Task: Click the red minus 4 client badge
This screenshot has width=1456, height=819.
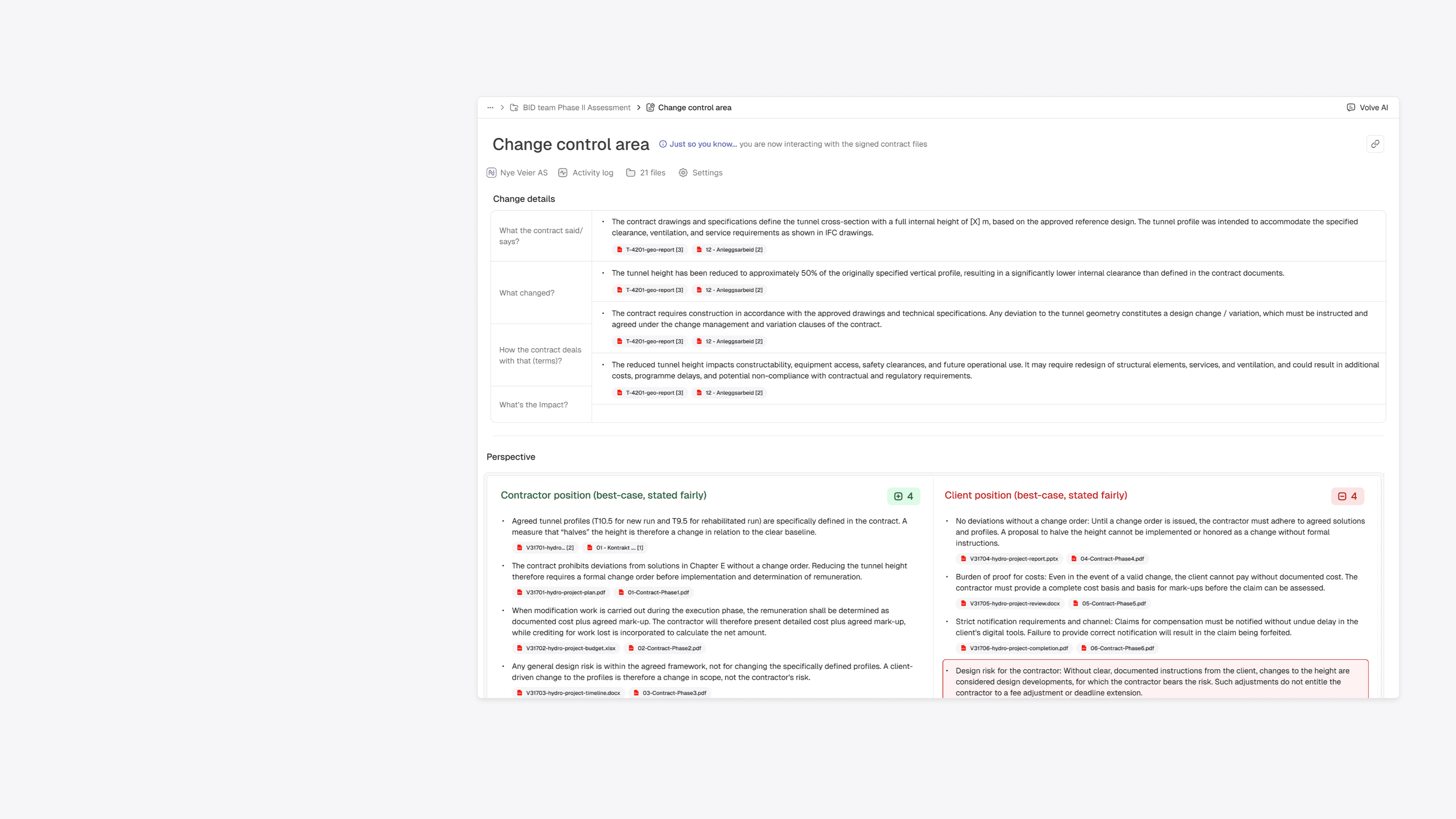Action: click(x=1347, y=496)
